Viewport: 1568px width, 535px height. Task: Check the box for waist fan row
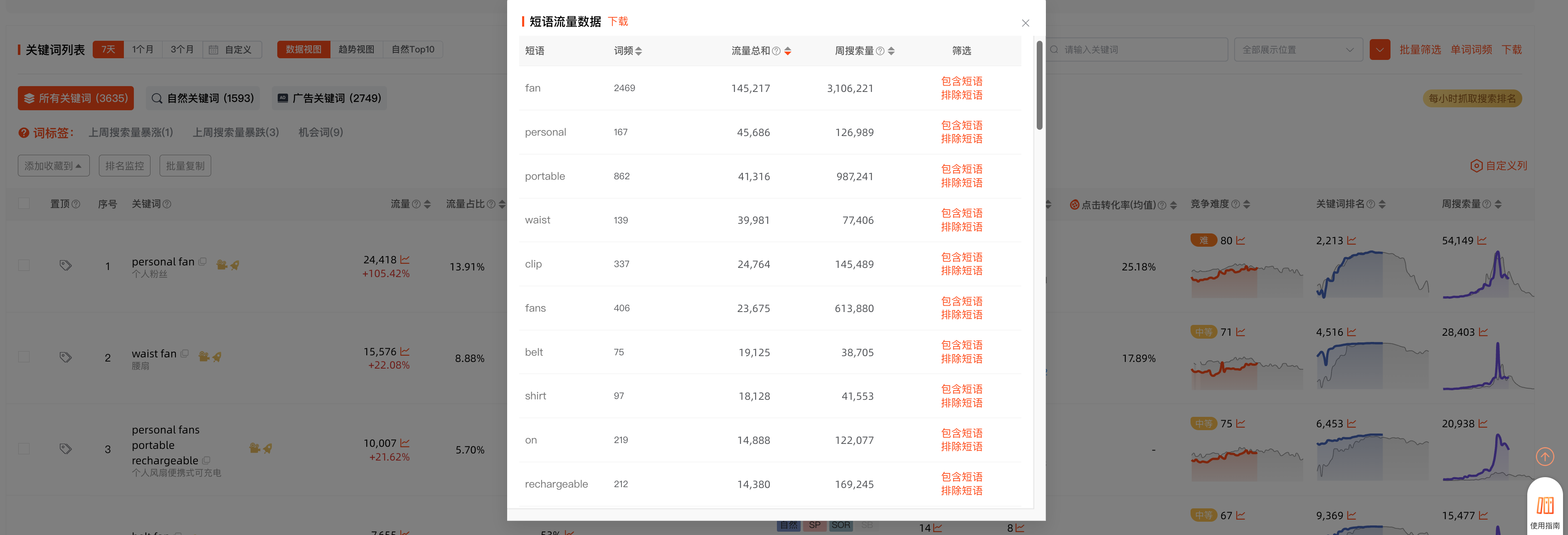coord(24,357)
